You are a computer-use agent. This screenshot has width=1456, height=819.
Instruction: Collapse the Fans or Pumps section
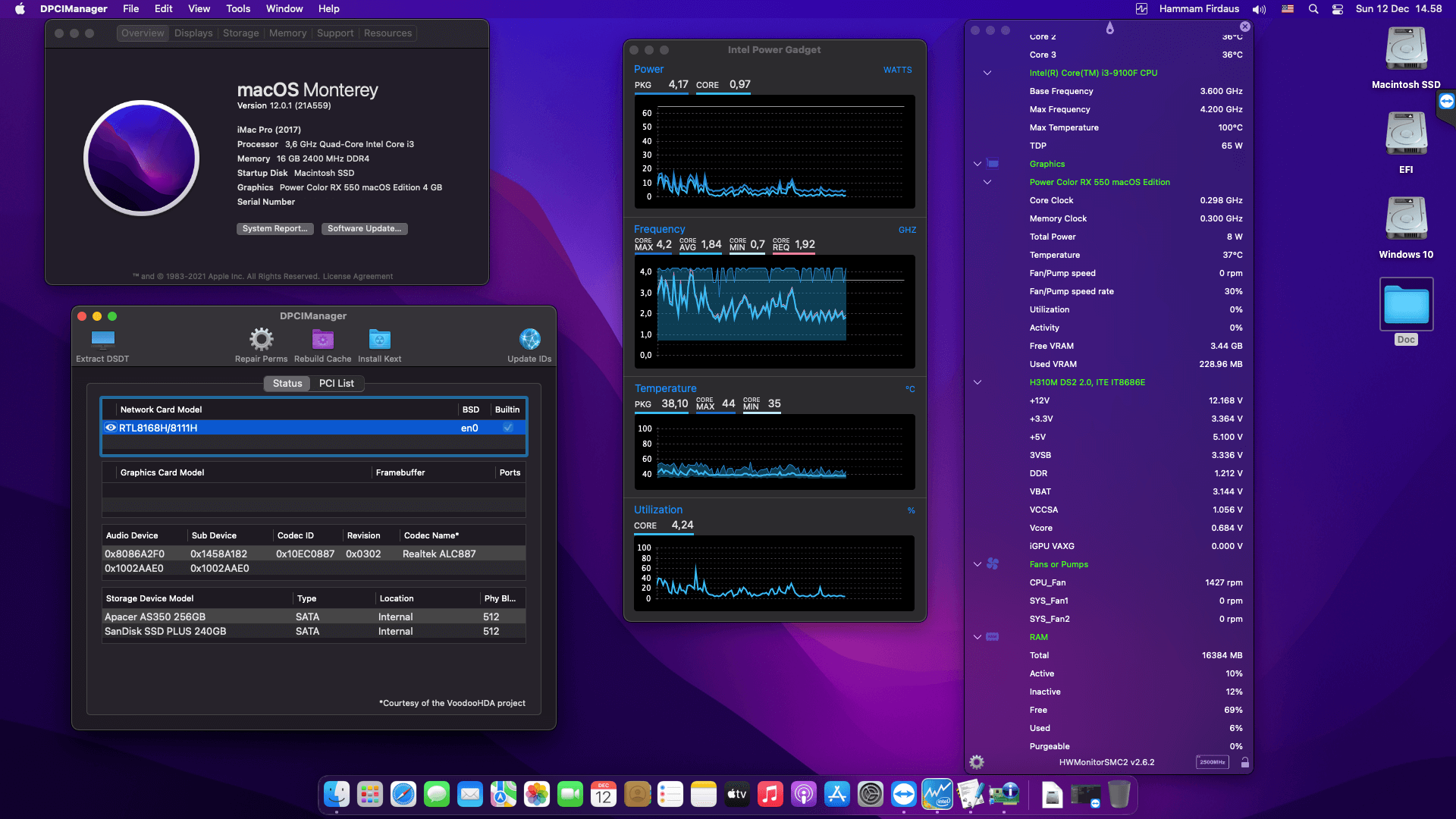977,564
